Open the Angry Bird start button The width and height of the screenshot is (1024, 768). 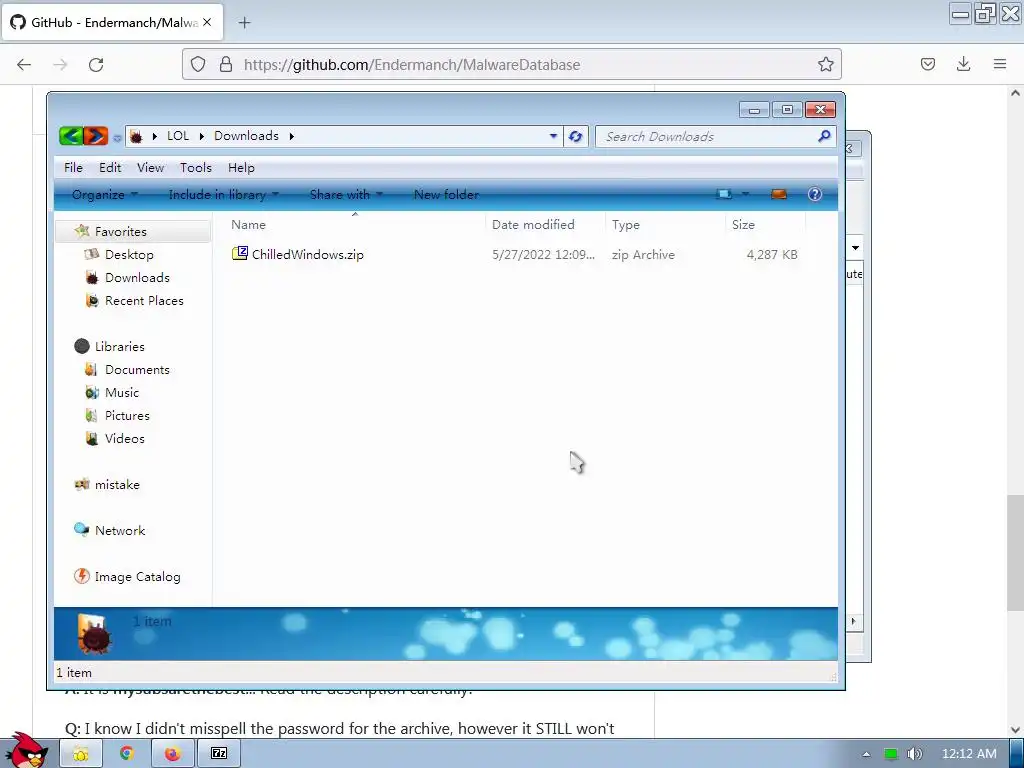[27, 751]
